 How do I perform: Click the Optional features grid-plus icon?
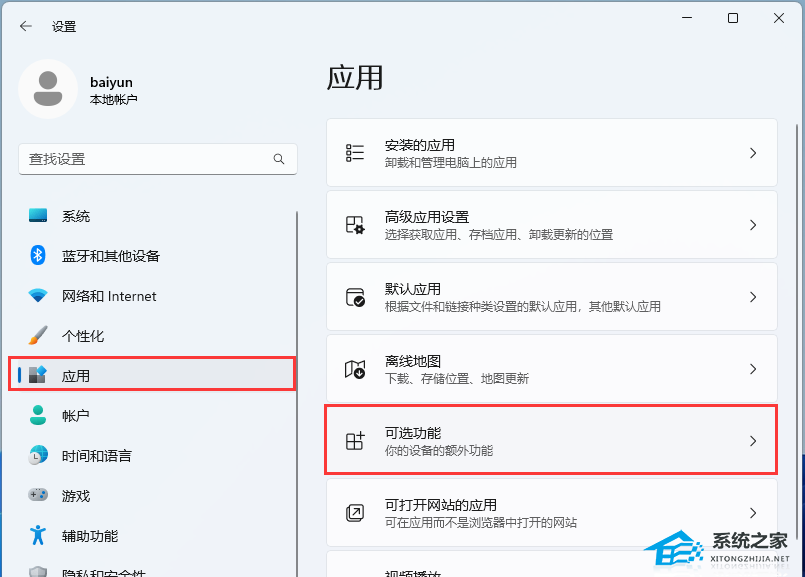point(355,441)
